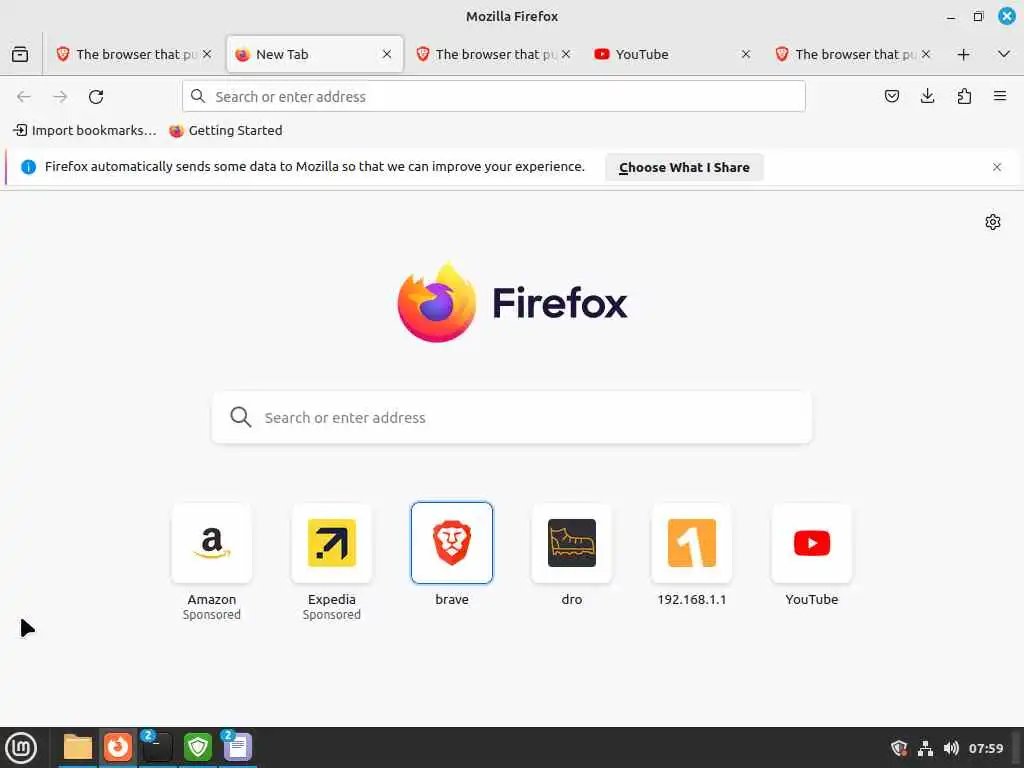1024x768 pixels.
Task: Open the green shield taskbar app
Action: click(197, 747)
